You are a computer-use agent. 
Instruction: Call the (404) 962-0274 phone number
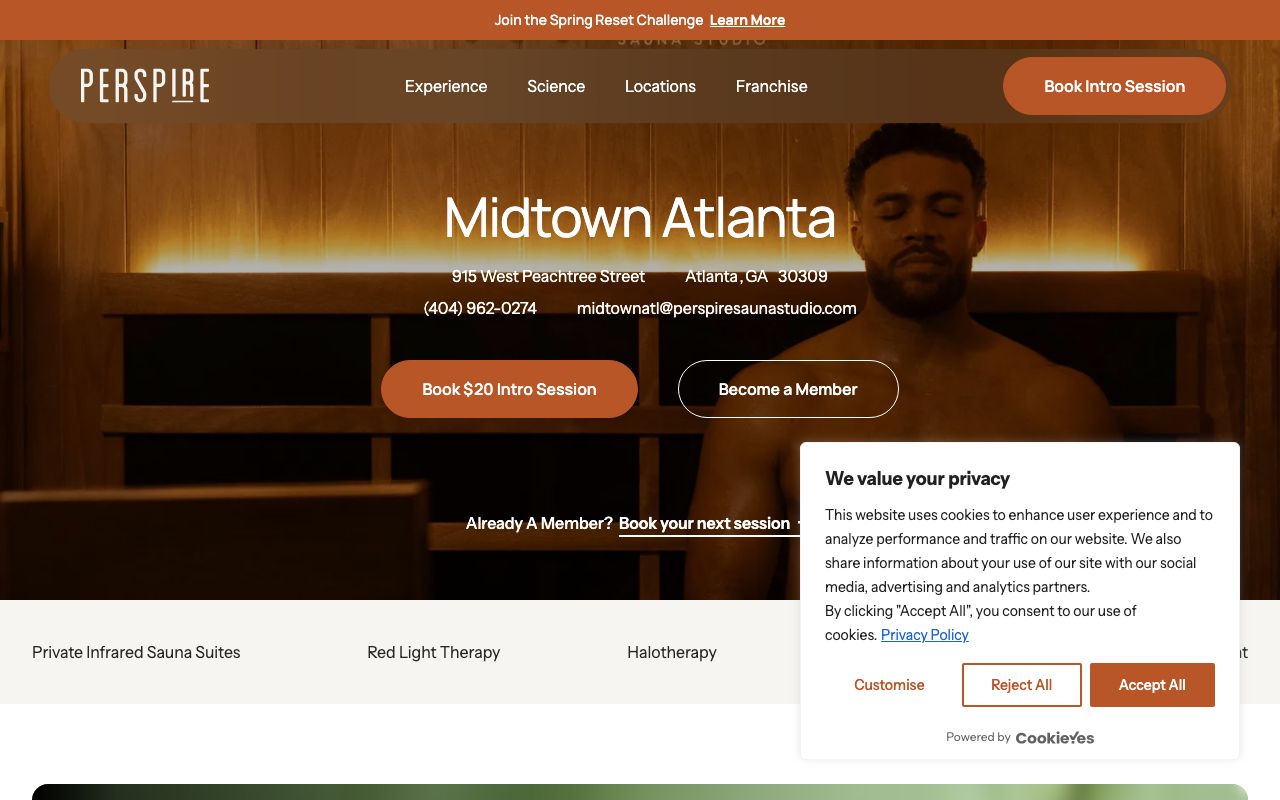[480, 308]
